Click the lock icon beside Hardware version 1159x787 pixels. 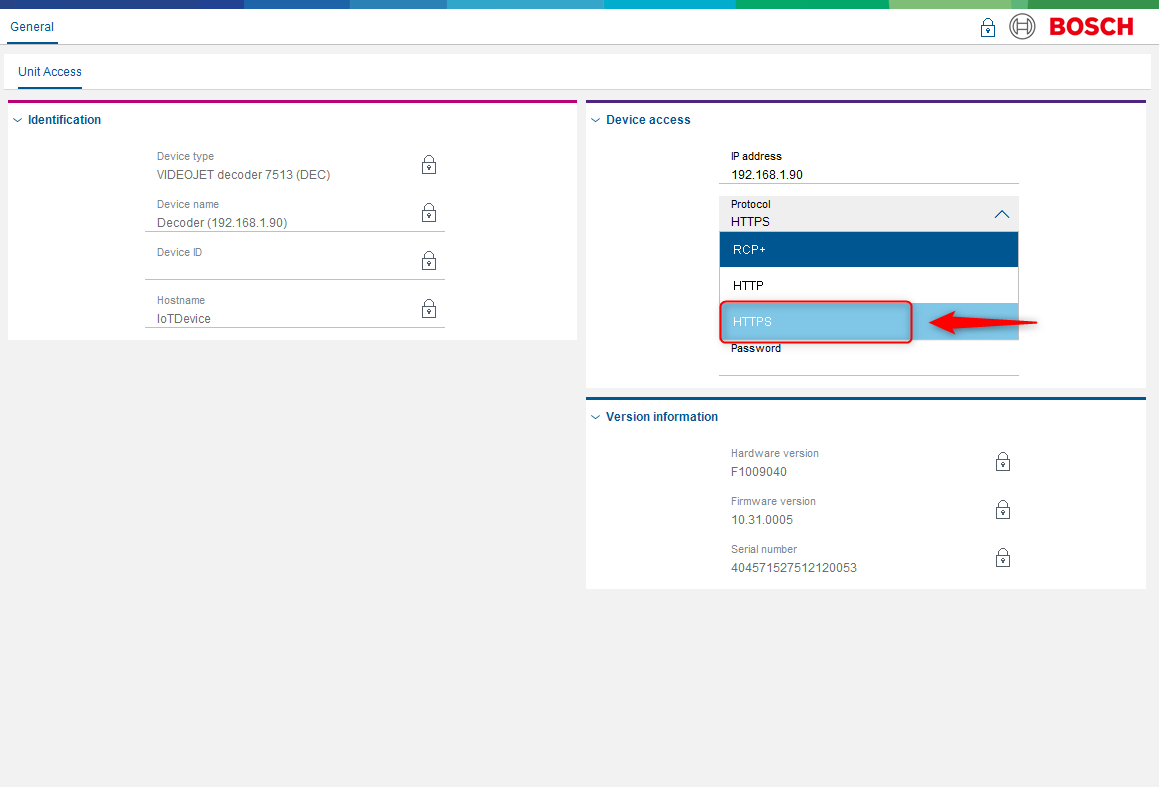click(x=1002, y=462)
